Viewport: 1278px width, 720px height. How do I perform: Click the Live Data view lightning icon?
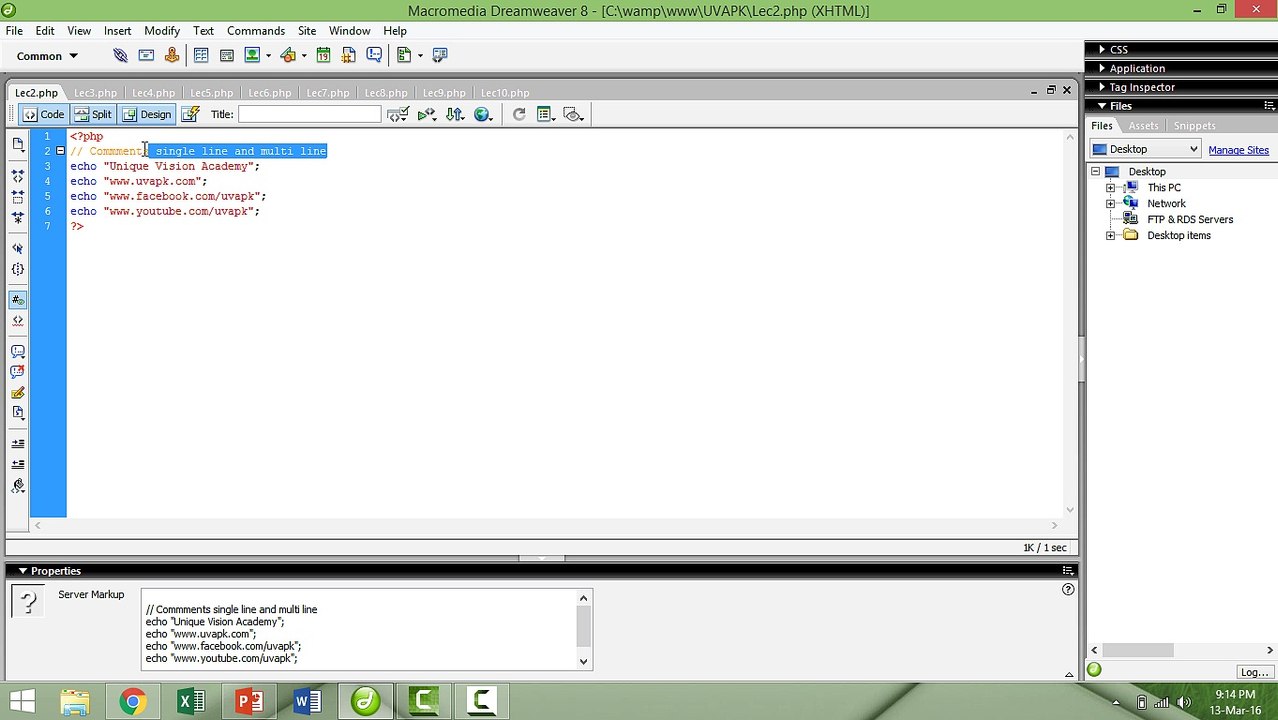point(190,114)
